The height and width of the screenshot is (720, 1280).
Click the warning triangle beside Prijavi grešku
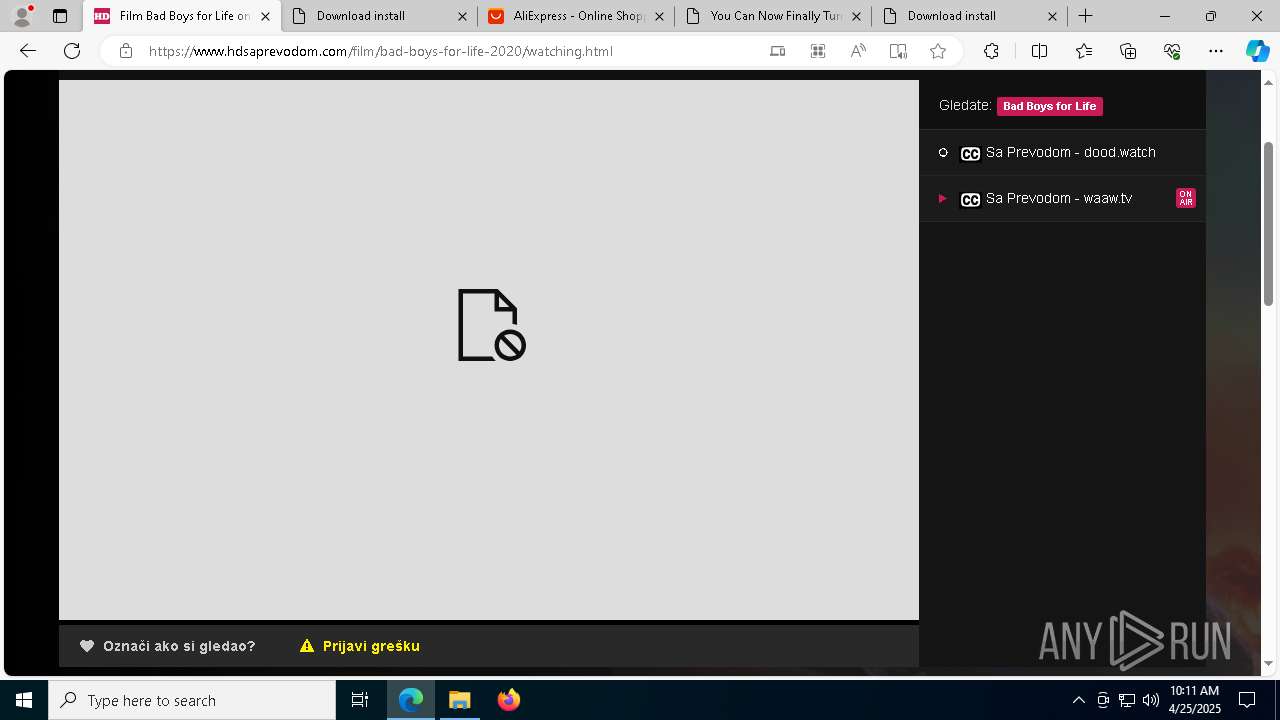click(x=307, y=646)
